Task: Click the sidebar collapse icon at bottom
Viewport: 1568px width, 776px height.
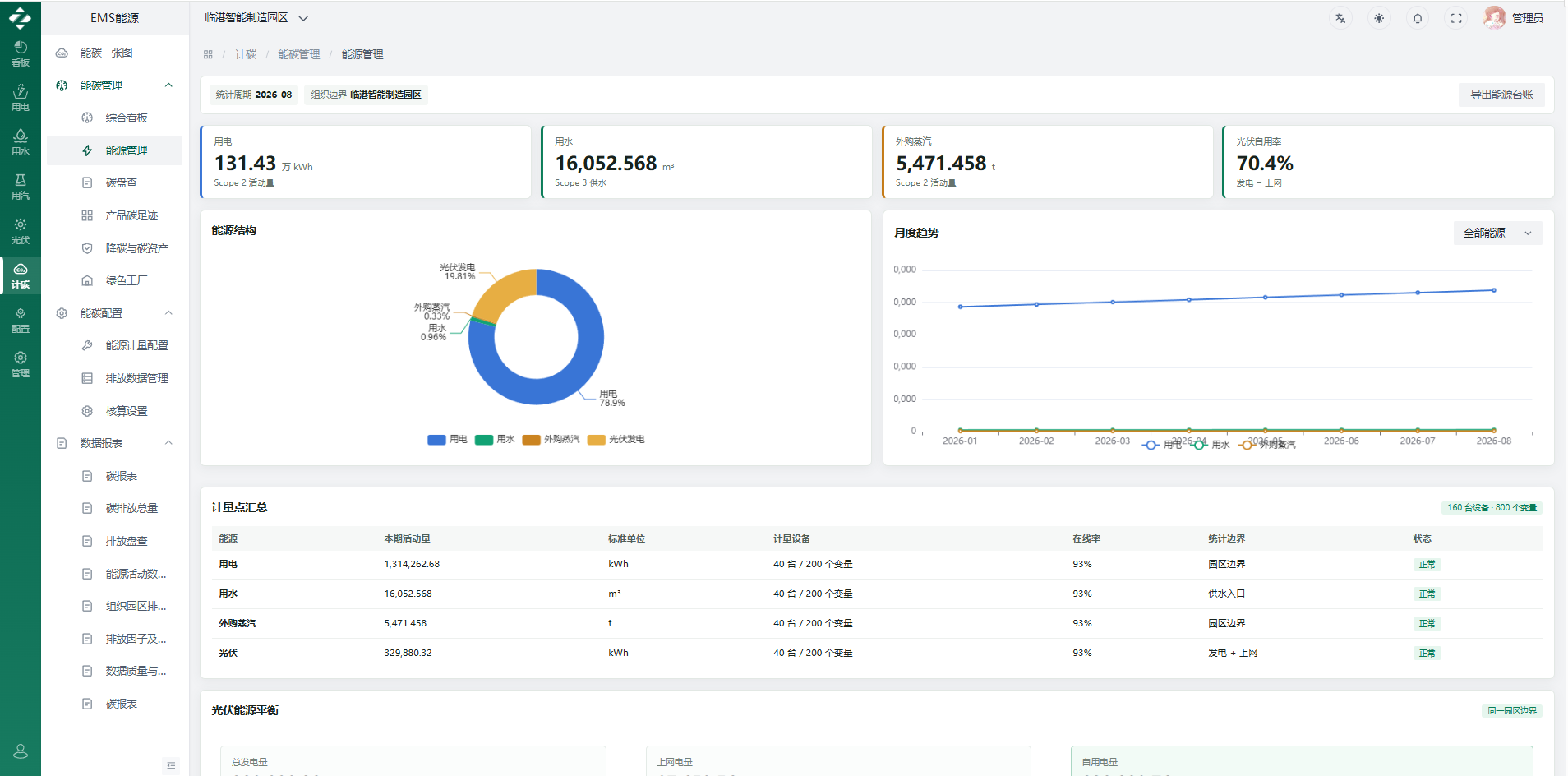Action: click(x=171, y=765)
